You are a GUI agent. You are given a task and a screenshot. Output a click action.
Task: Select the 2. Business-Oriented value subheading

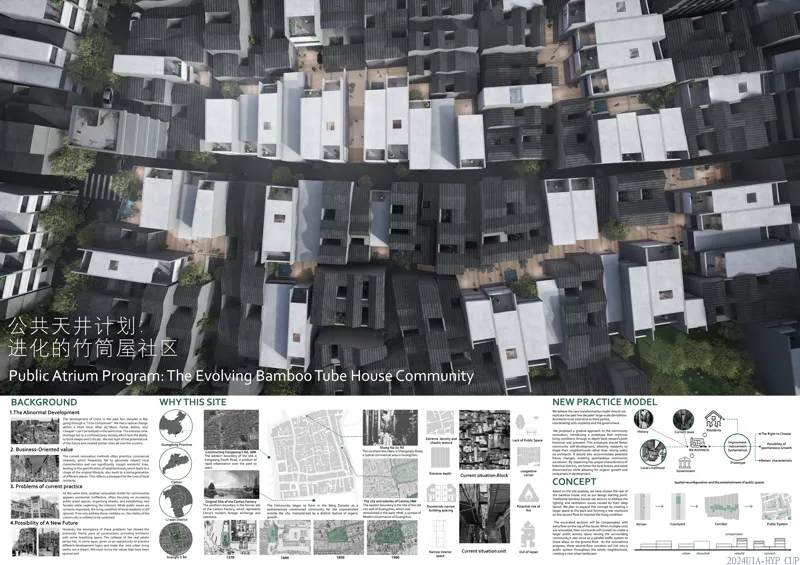tap(44, 450)
